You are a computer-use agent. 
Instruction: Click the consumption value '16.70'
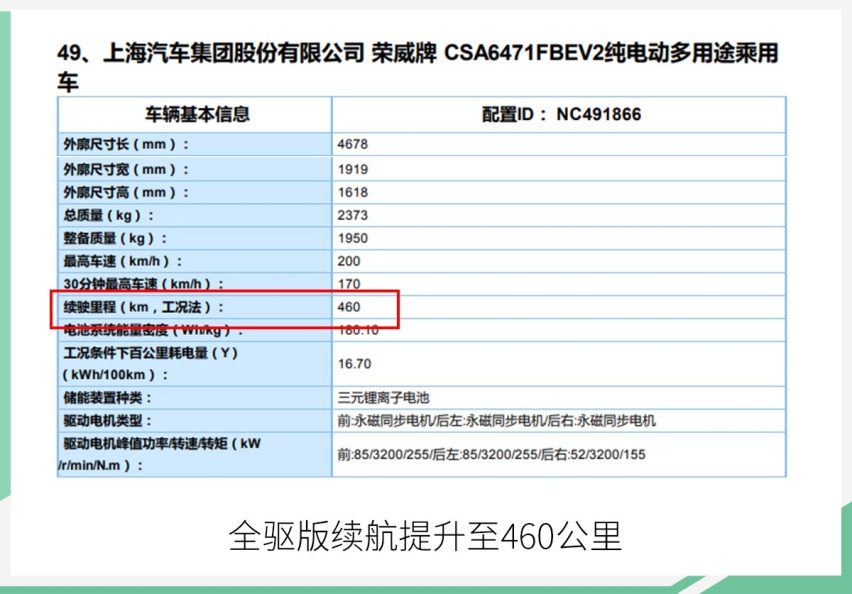point(354,364)
